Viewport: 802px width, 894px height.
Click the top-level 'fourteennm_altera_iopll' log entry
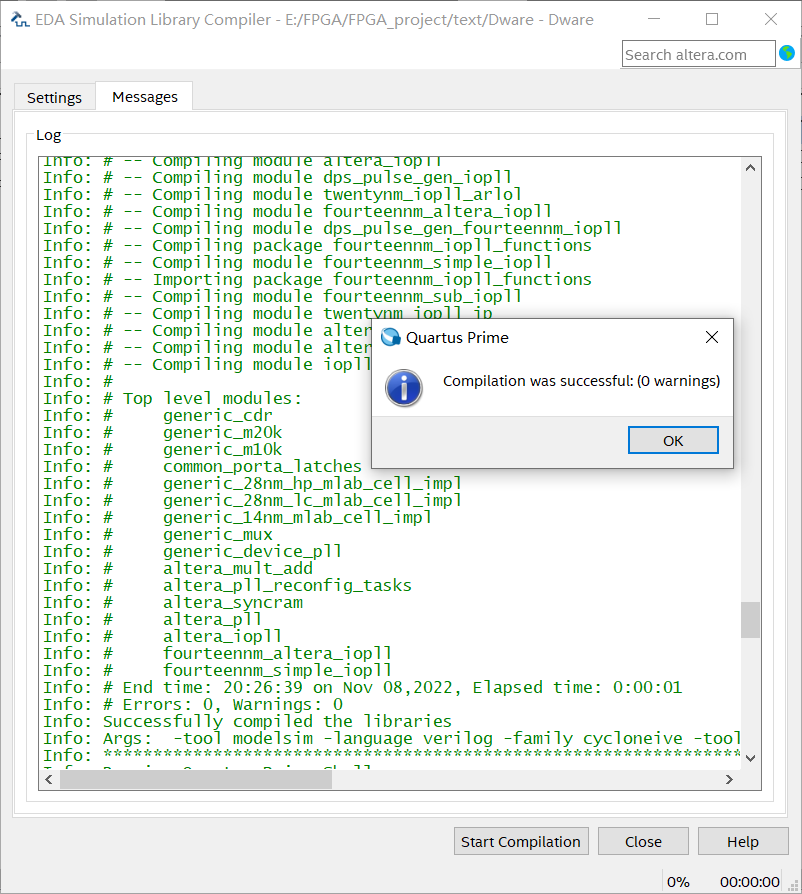pos(278,653)
